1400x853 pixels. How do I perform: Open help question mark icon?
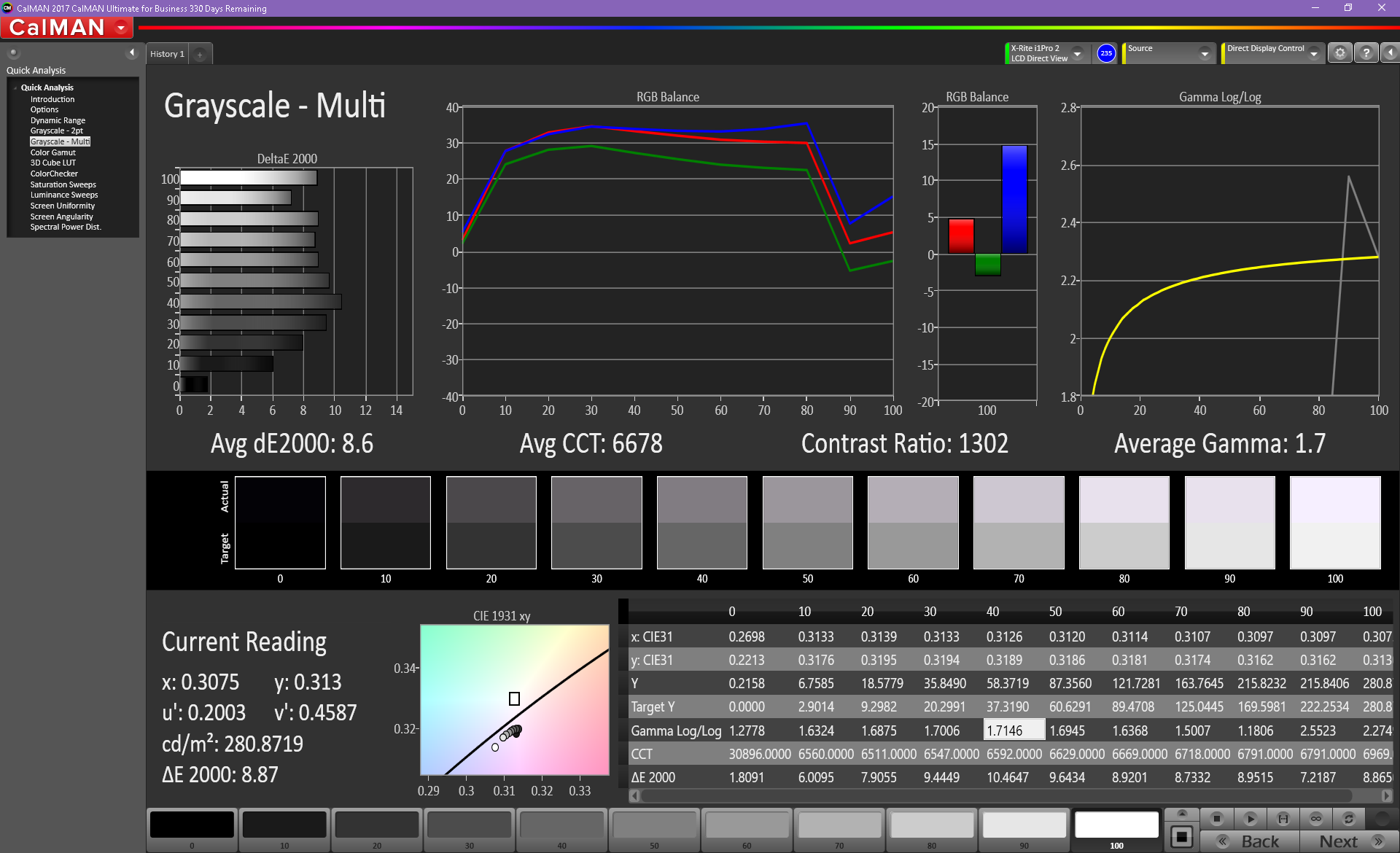pyautogui.click(x=1366, y=53)
